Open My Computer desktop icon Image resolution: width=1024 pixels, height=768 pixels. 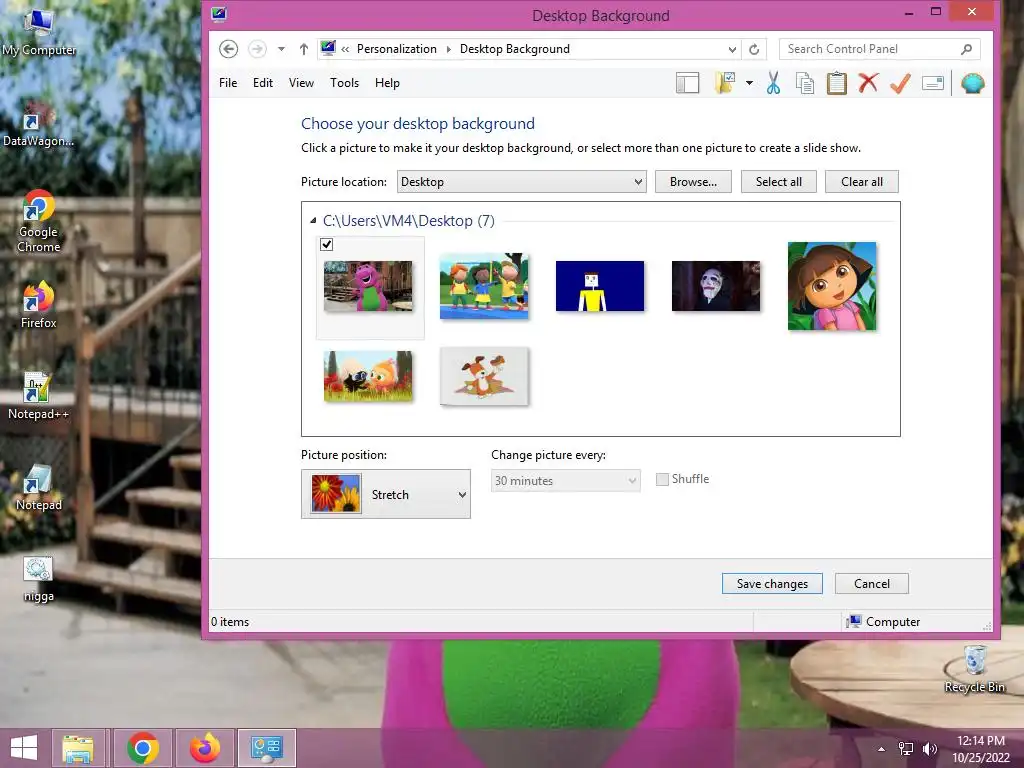39,33
